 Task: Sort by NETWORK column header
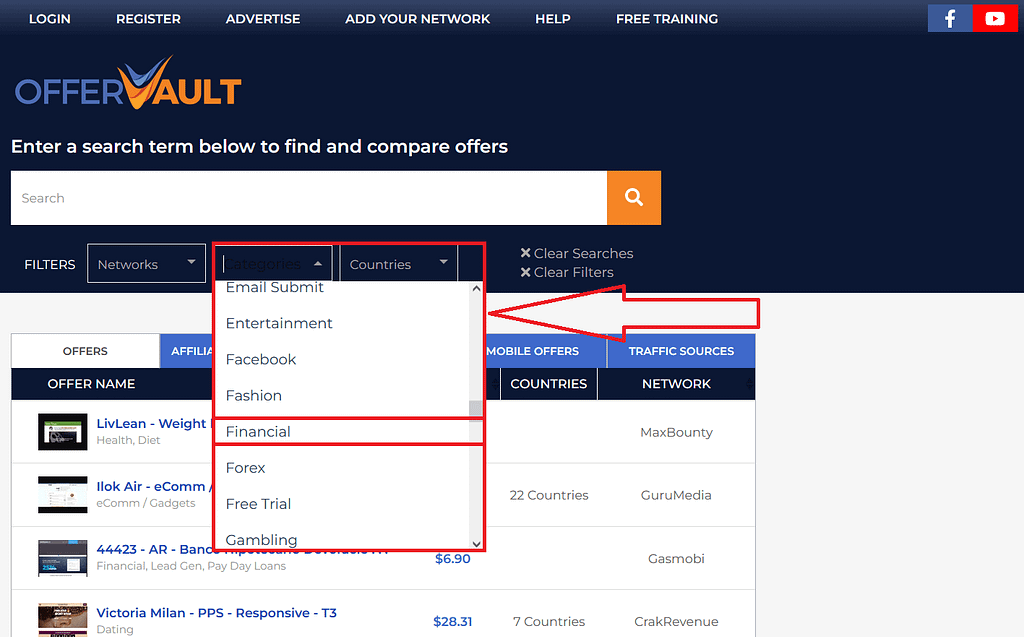coord(676,384)
